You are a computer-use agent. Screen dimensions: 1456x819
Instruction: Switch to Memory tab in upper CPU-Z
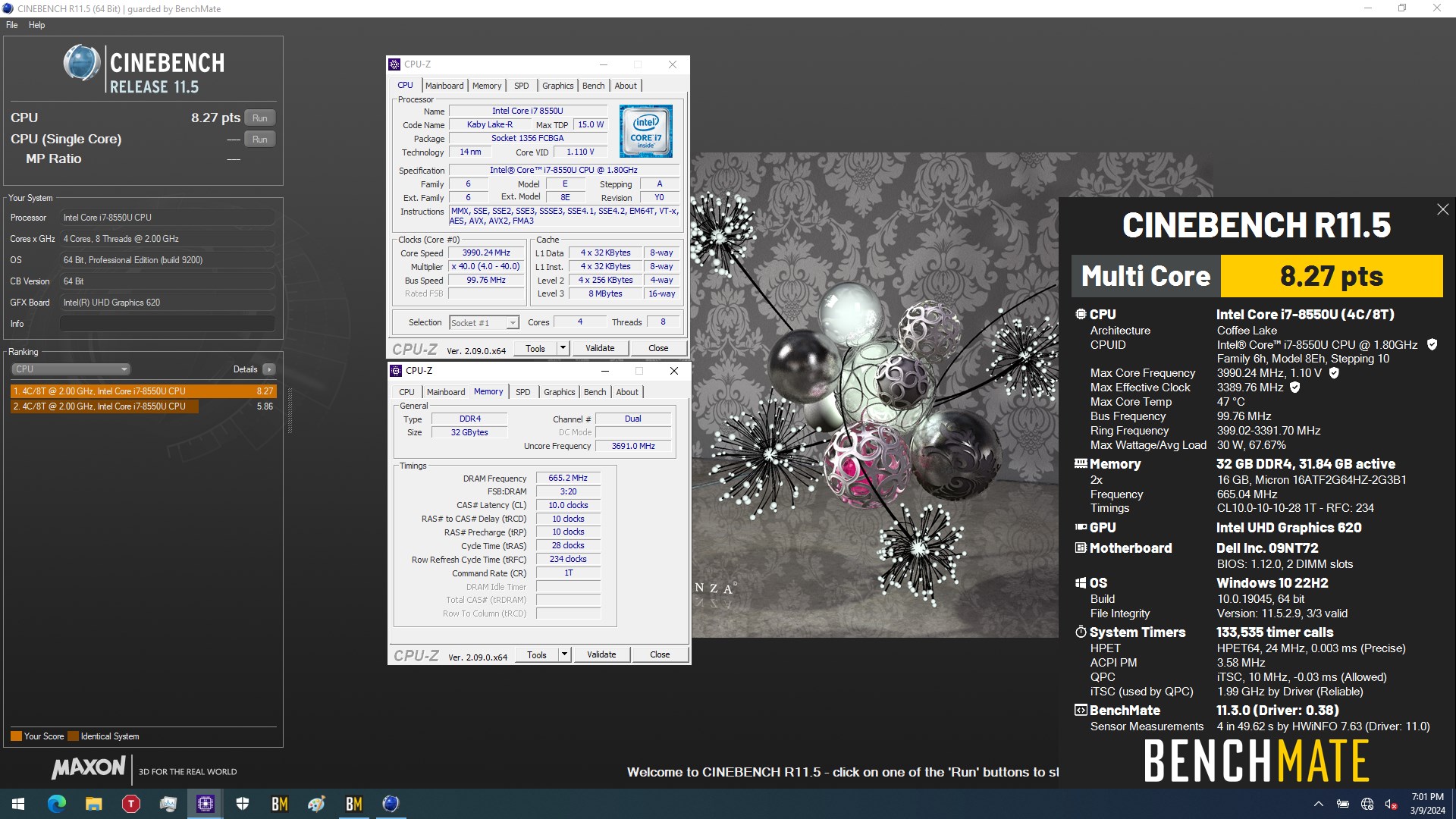(x=487, y=86)
